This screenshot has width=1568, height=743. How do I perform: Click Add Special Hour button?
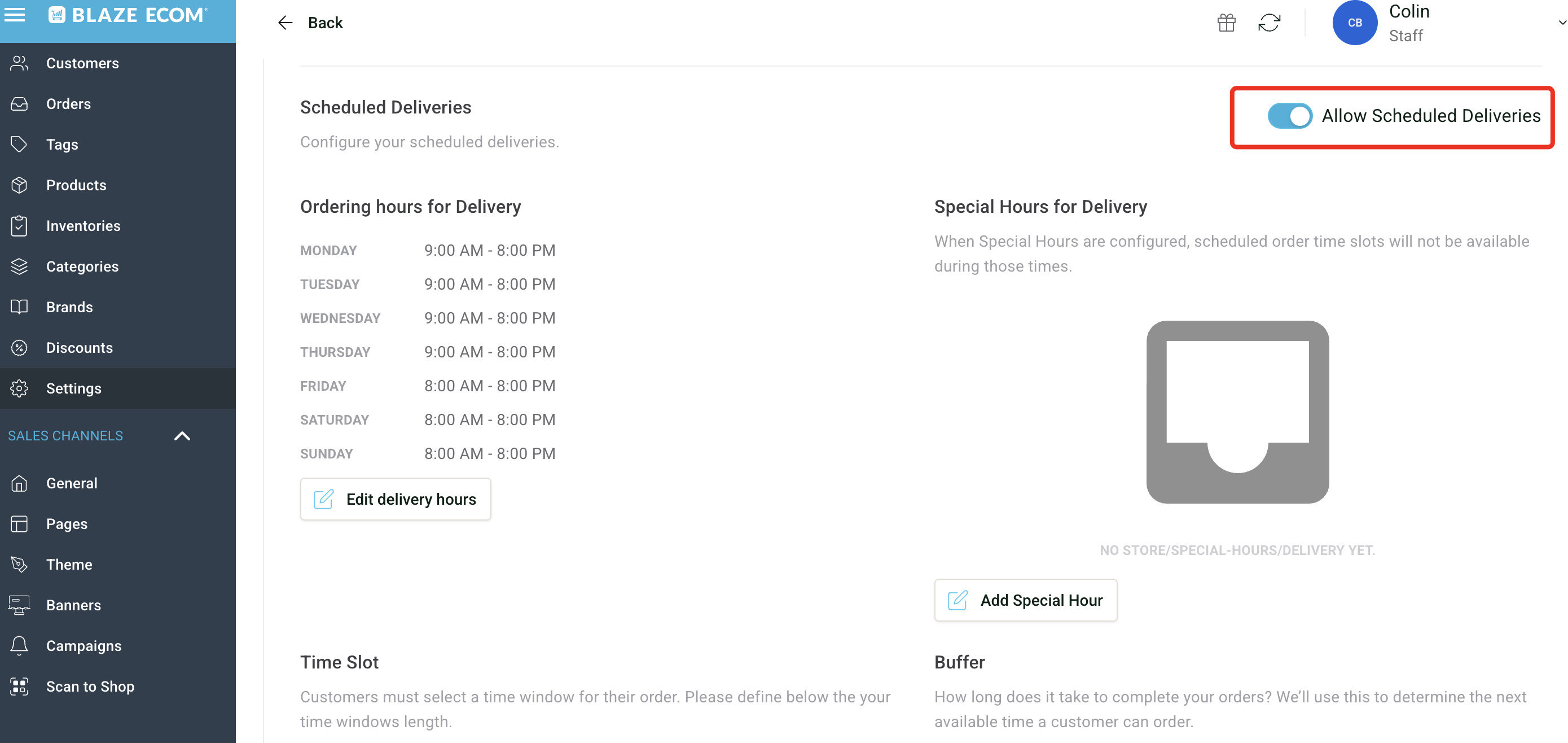tap(1026, 600)
